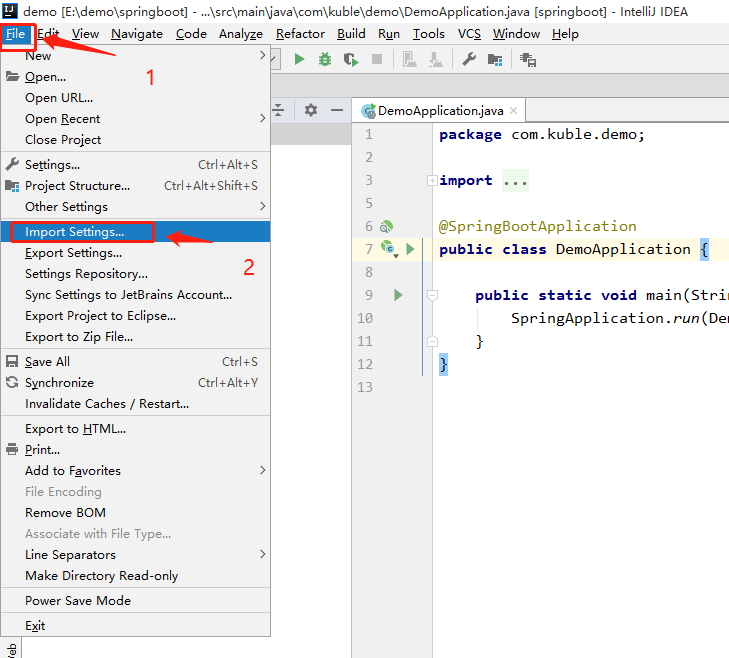This screenshot has width=729, height=658.
Task: Click the run gutter arrow on line 9
Action: [x=398, y=295]
